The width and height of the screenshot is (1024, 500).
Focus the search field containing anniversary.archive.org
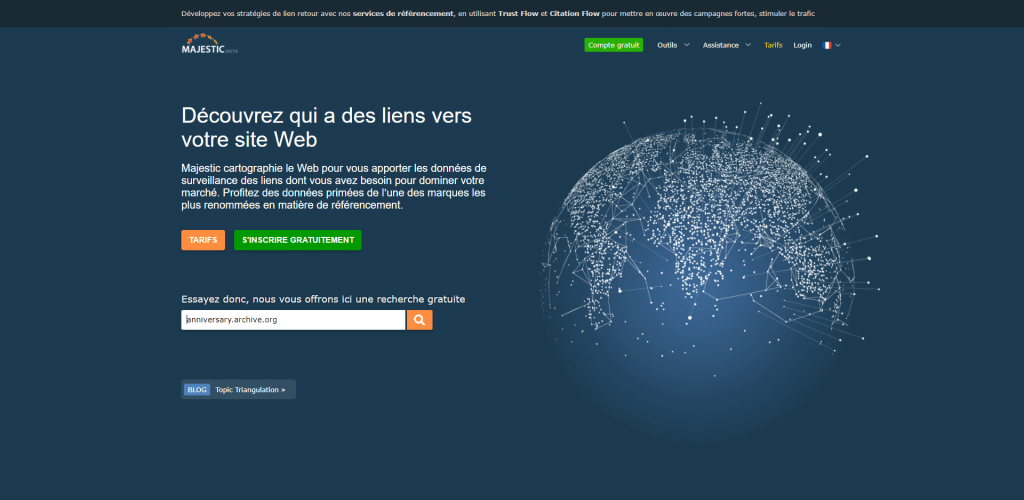coord(292,320)
